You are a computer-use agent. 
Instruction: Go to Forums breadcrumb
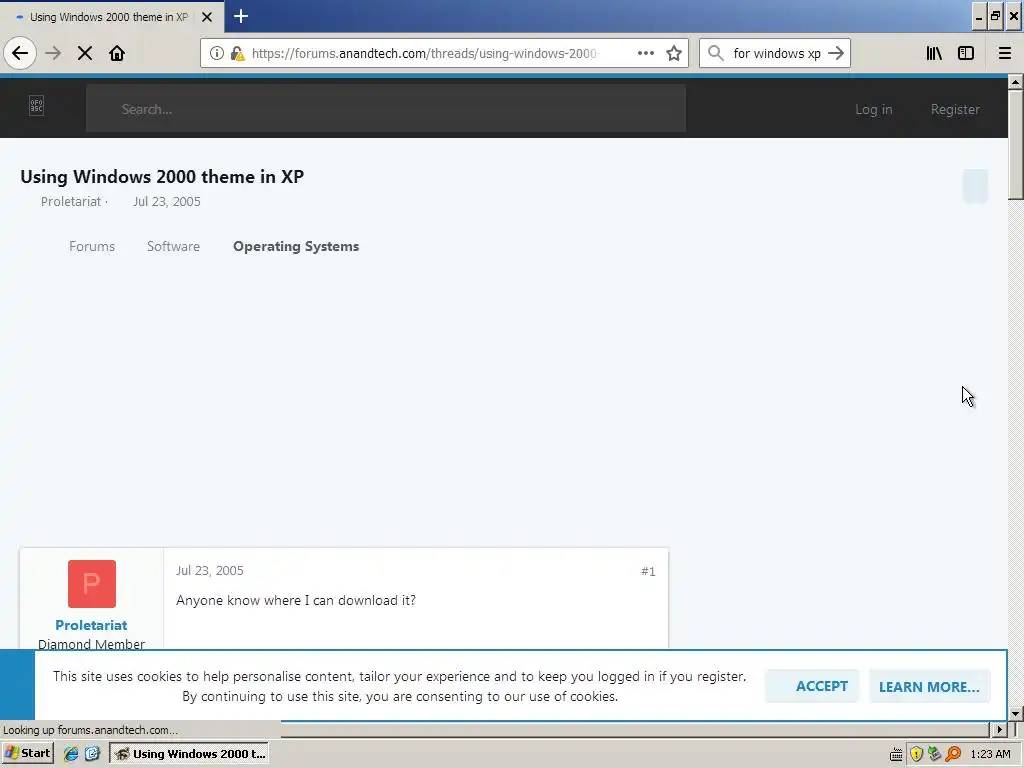coord(92,246)
